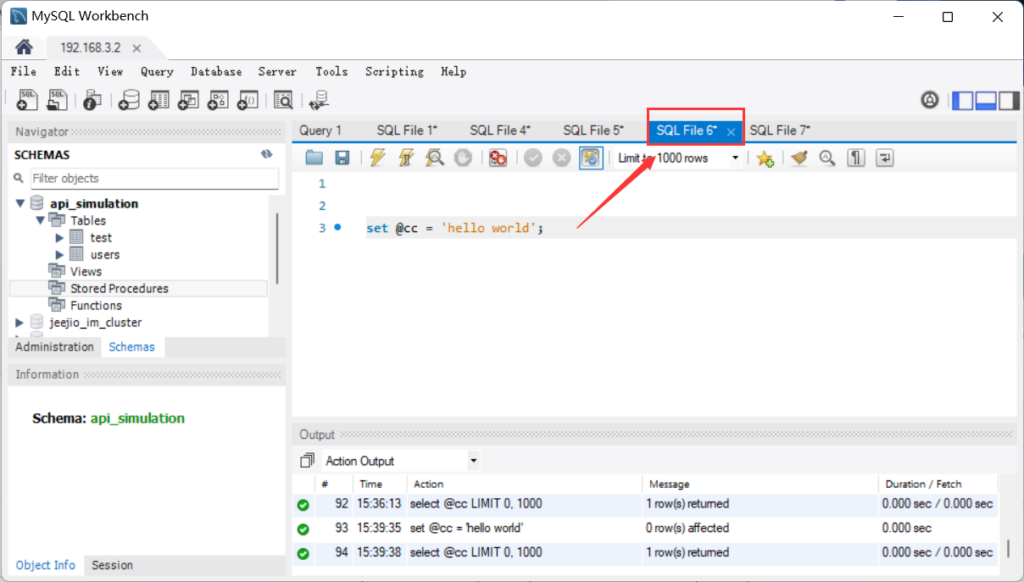
Task: Expand the test table node
Action: 60,238
